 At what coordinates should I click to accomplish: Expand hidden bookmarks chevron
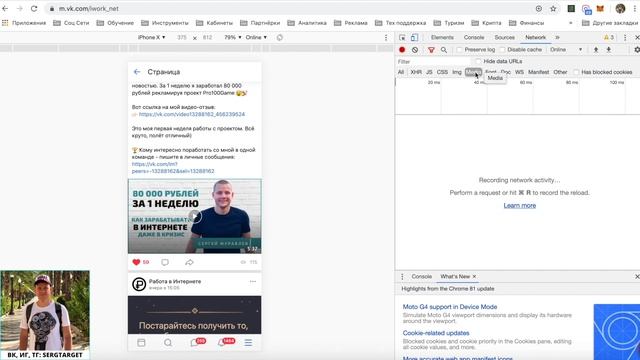point(570,23)
